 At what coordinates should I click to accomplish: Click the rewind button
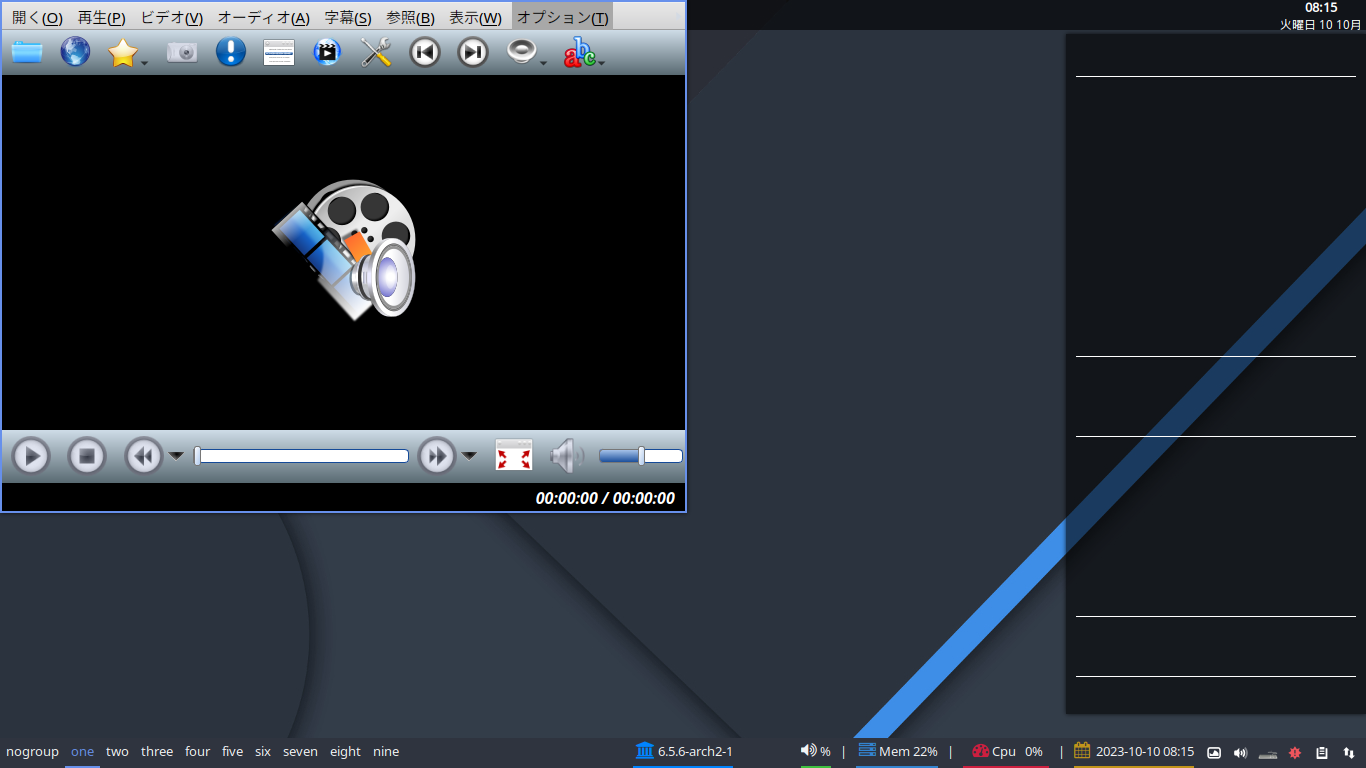(x=144, y=457)
